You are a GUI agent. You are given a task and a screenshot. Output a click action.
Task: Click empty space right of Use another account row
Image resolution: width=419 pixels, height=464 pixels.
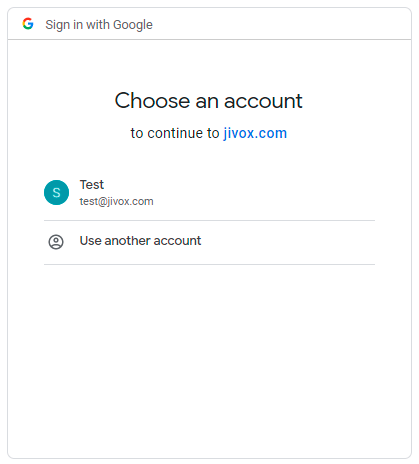287,242
